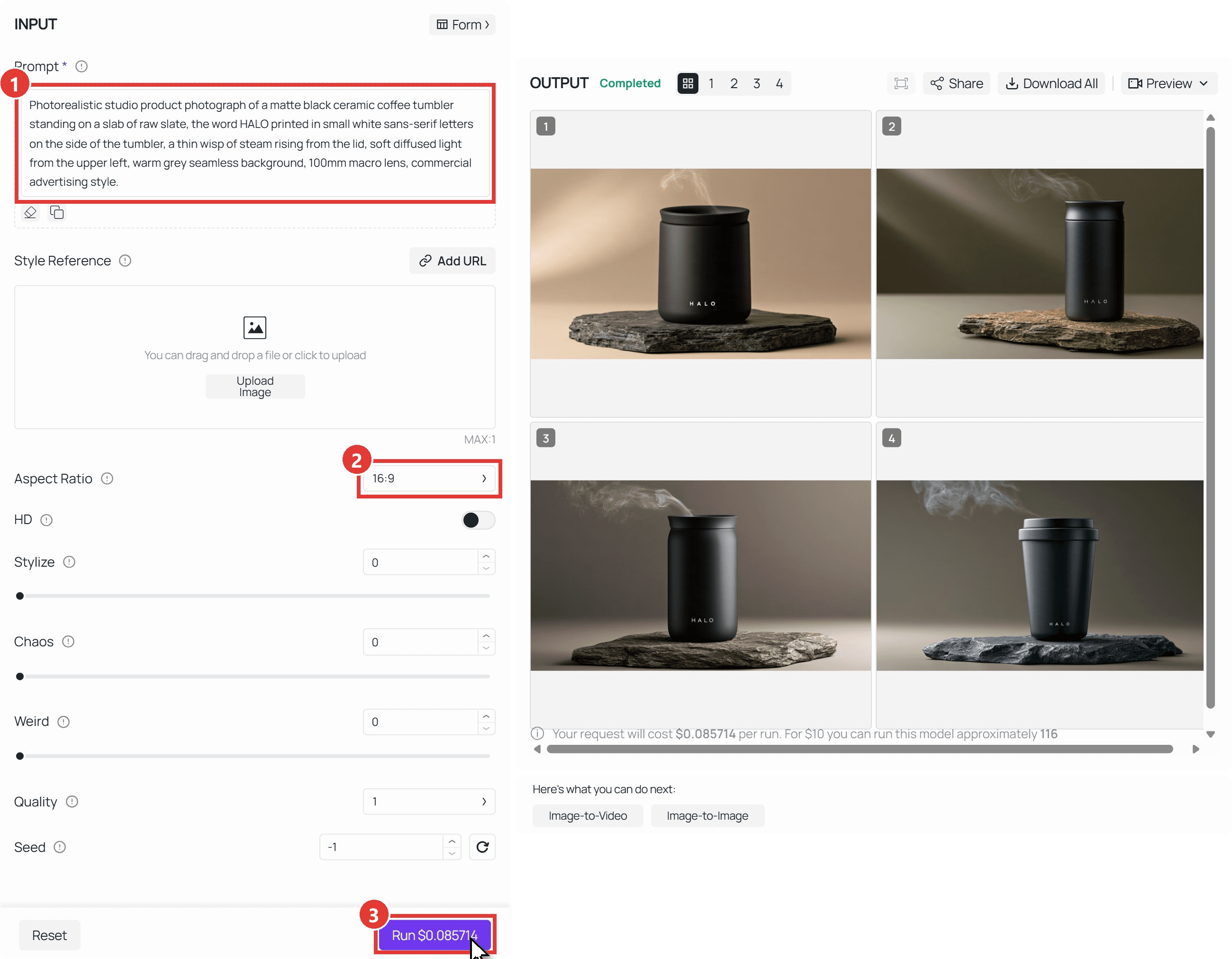Click the Reset button

coord(50,936)
